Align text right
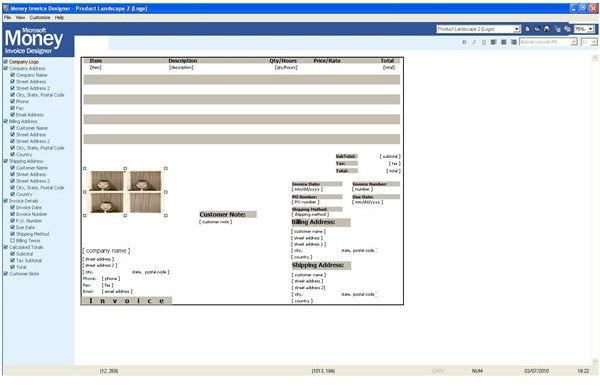The image size is (600, 386). click(x=514, y=42)
